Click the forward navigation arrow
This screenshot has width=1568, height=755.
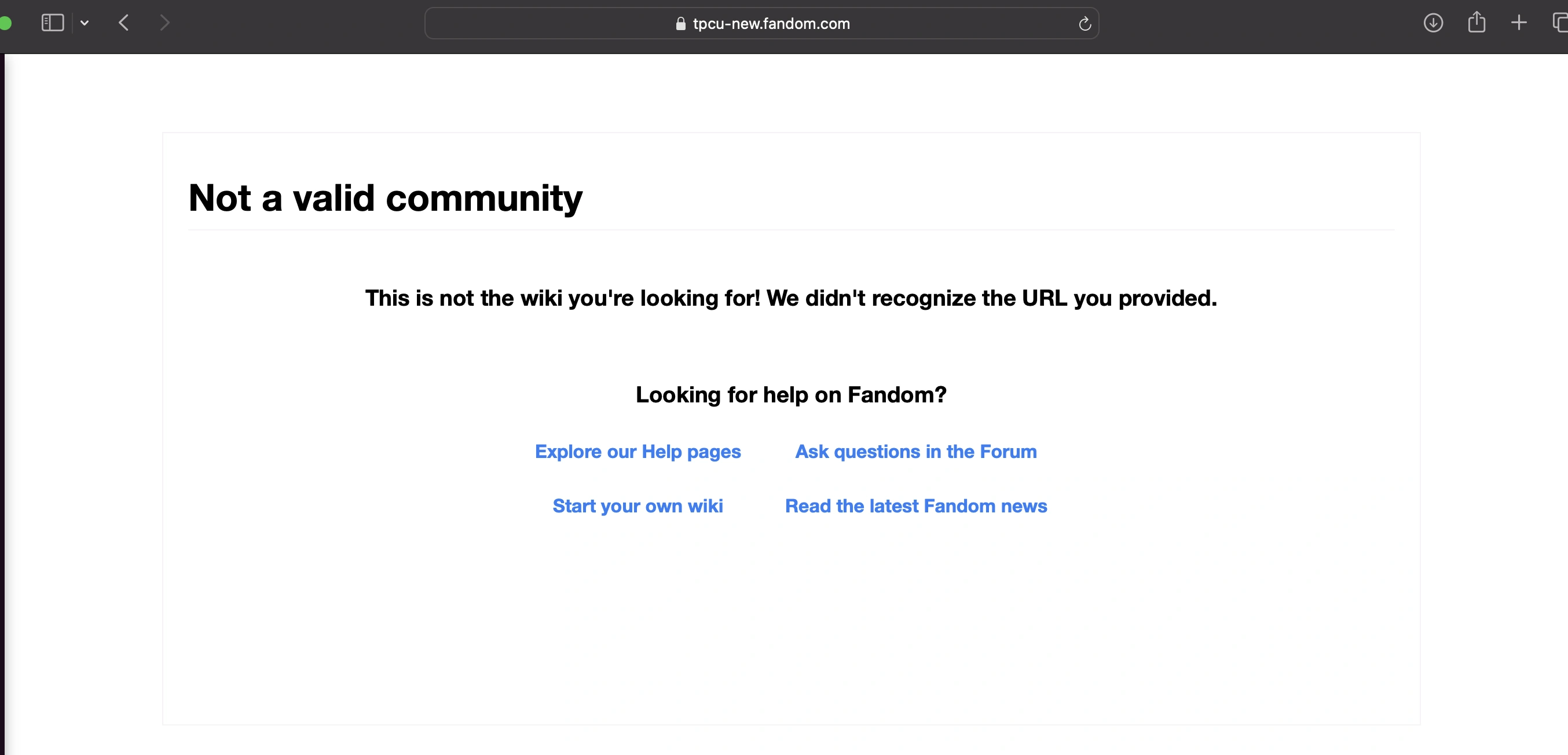click(164, 23)
